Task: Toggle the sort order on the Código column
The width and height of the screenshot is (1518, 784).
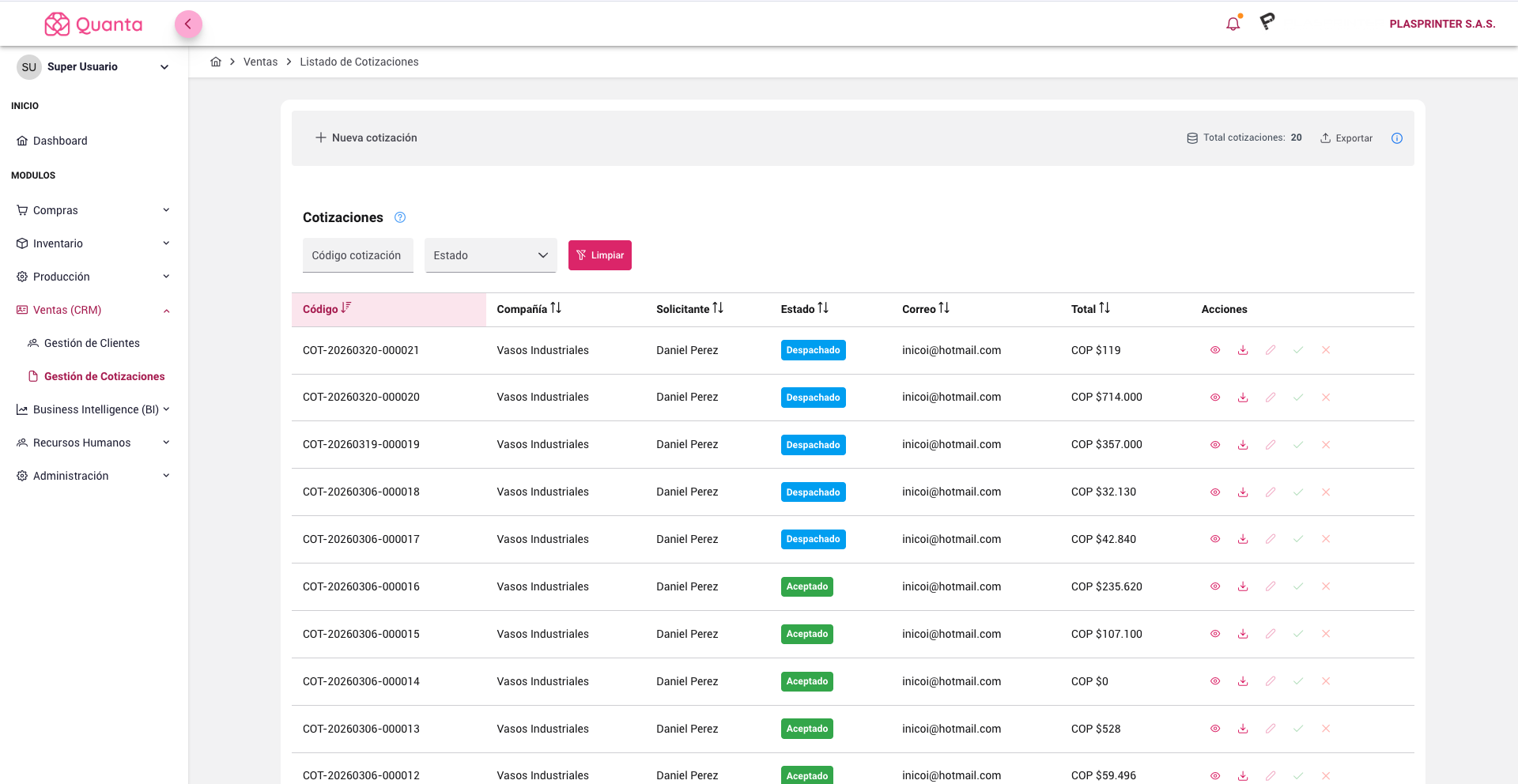Action: point(346,308)
